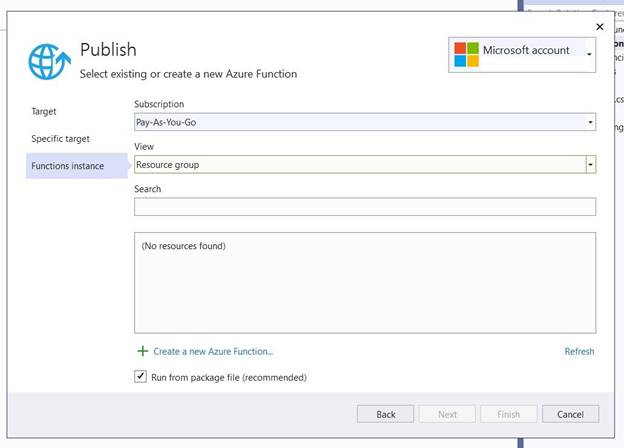Focus the Search input field

pyautogui.click(x=365, y=207)
